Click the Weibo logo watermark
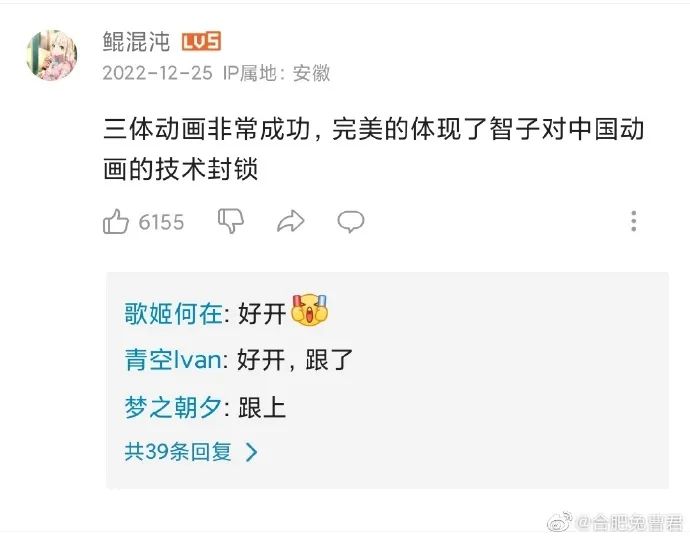Screen dimensions: 690x539 point(559,522)
